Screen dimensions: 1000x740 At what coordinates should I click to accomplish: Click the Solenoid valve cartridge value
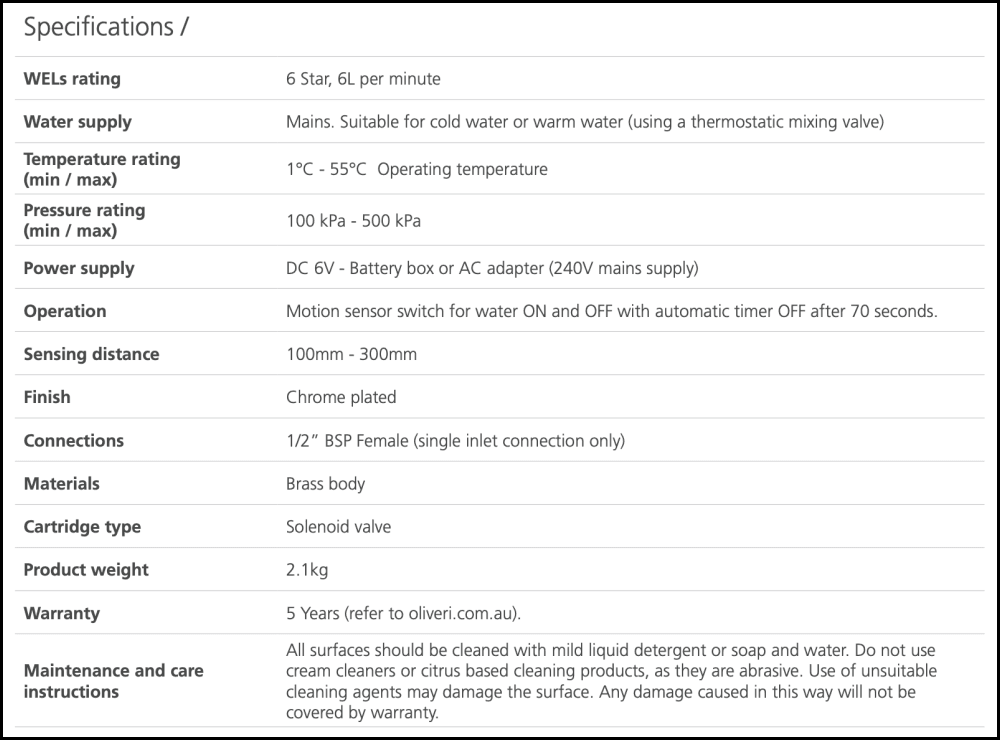(338, 527)
